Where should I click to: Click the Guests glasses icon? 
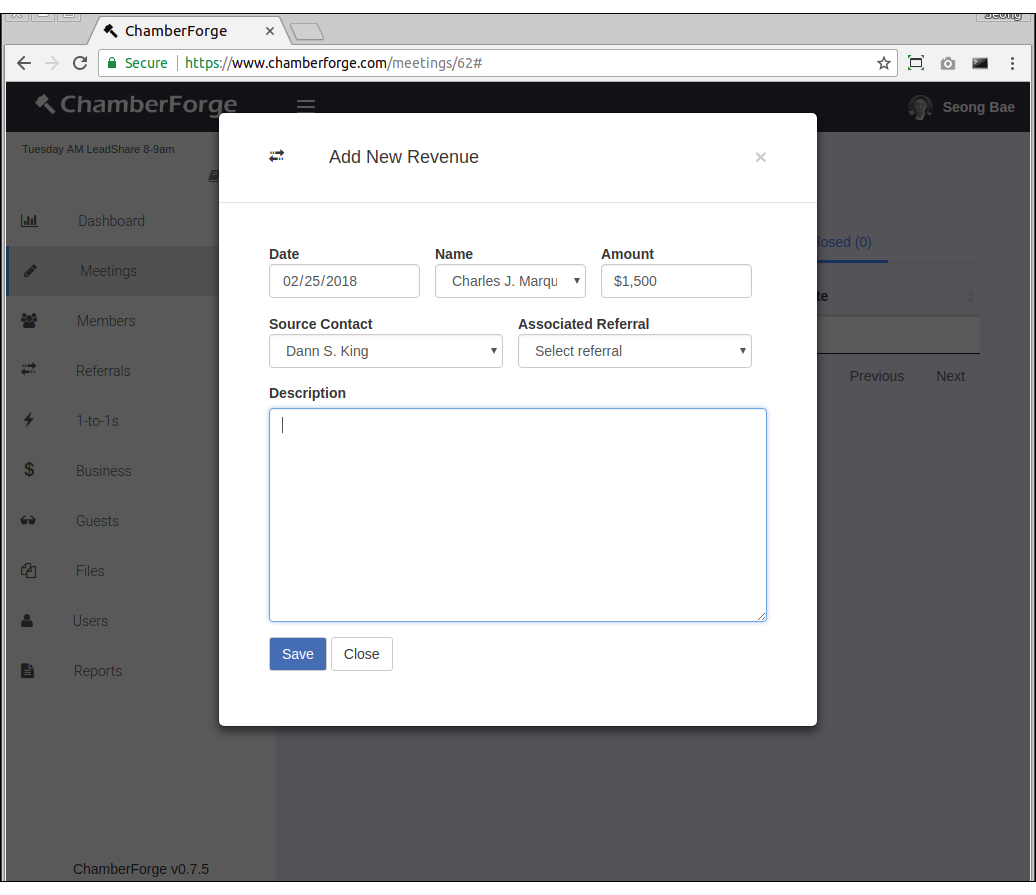pyautogui.click(x=29, y=521)
